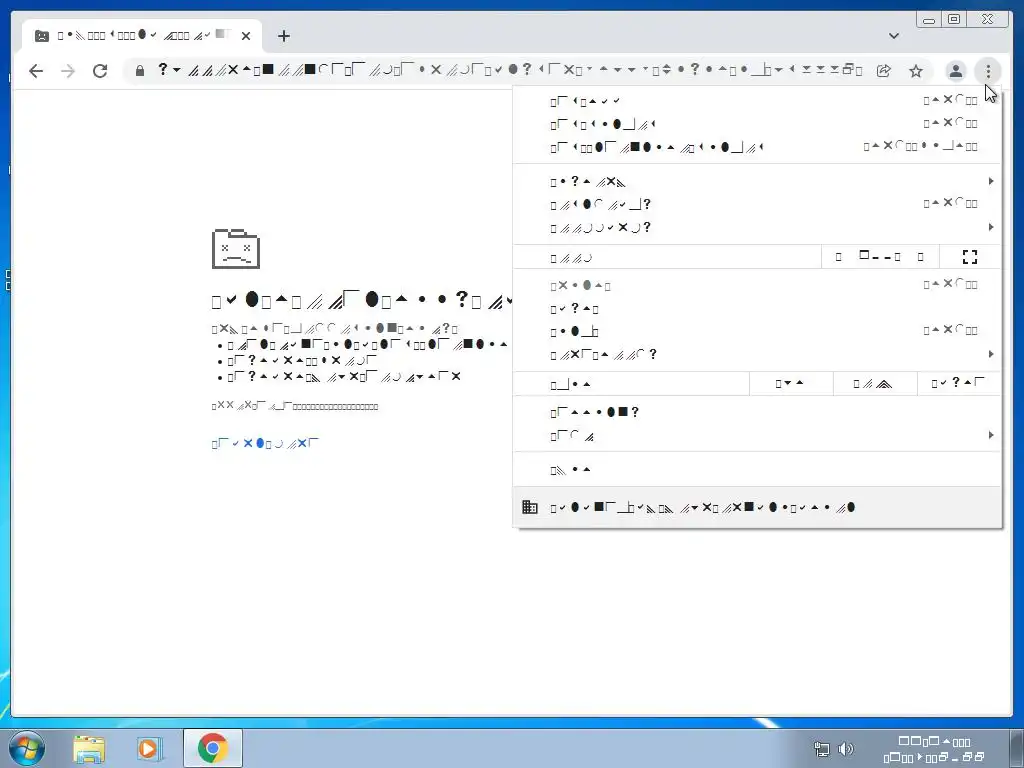The image size is (1024, 768).
Task: Open the Settings menu entry
Action: pos(757,412)
